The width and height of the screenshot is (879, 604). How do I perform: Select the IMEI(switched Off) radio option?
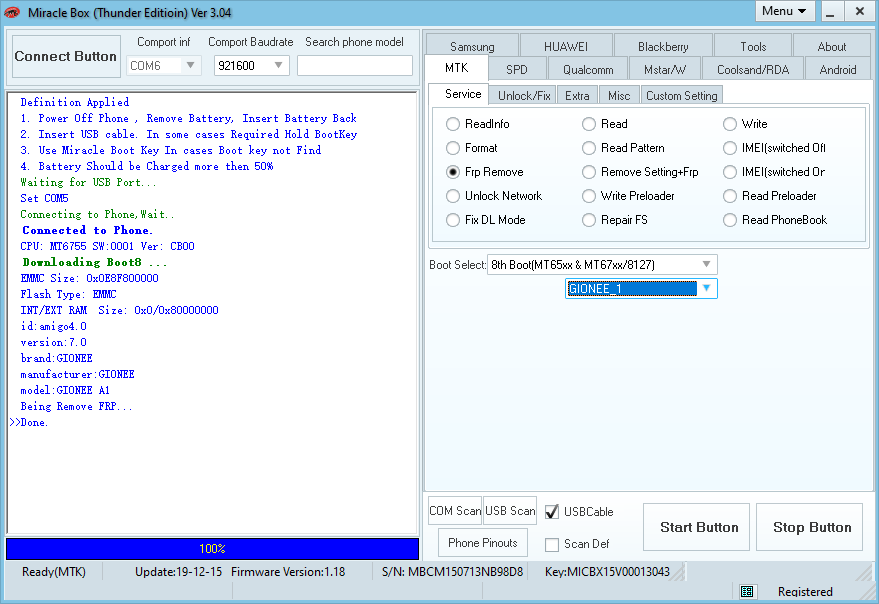(776, 148)
